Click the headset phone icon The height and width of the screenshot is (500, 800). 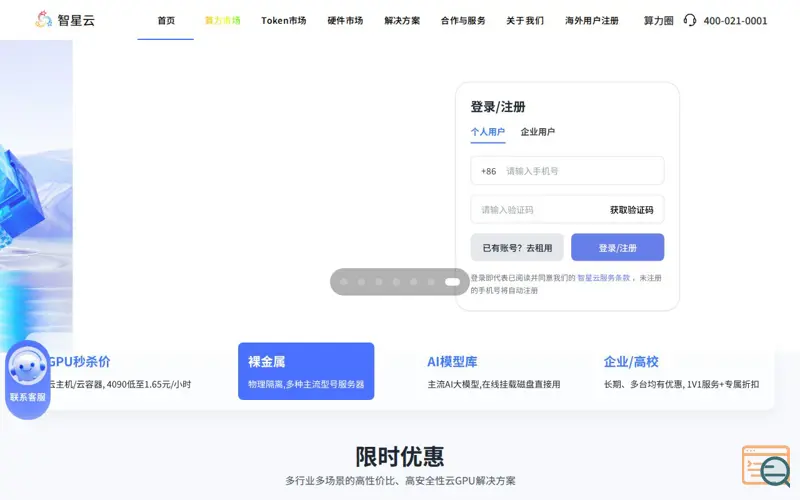point(690,20)
